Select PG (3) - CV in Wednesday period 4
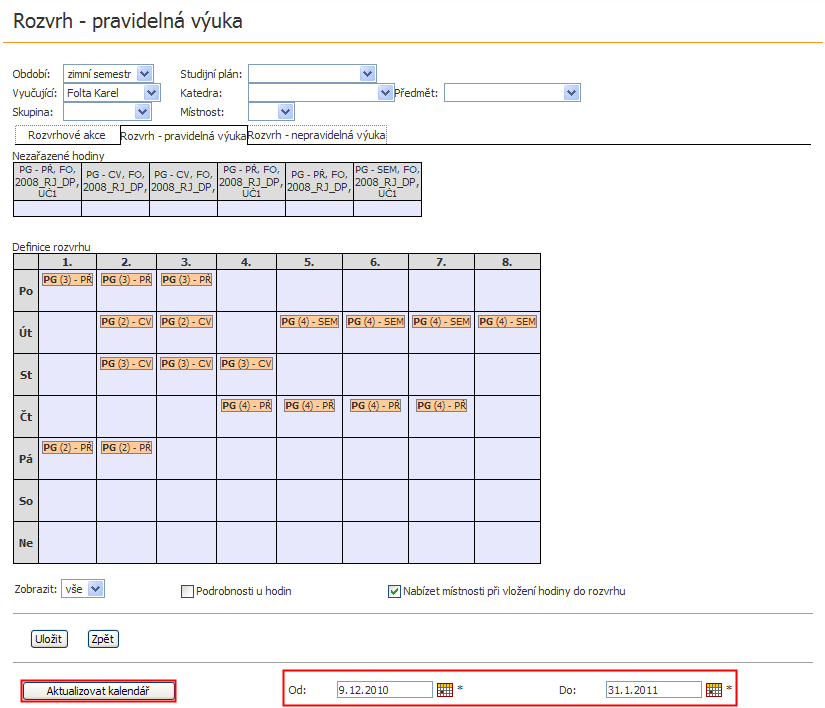 tap(247, 363)
